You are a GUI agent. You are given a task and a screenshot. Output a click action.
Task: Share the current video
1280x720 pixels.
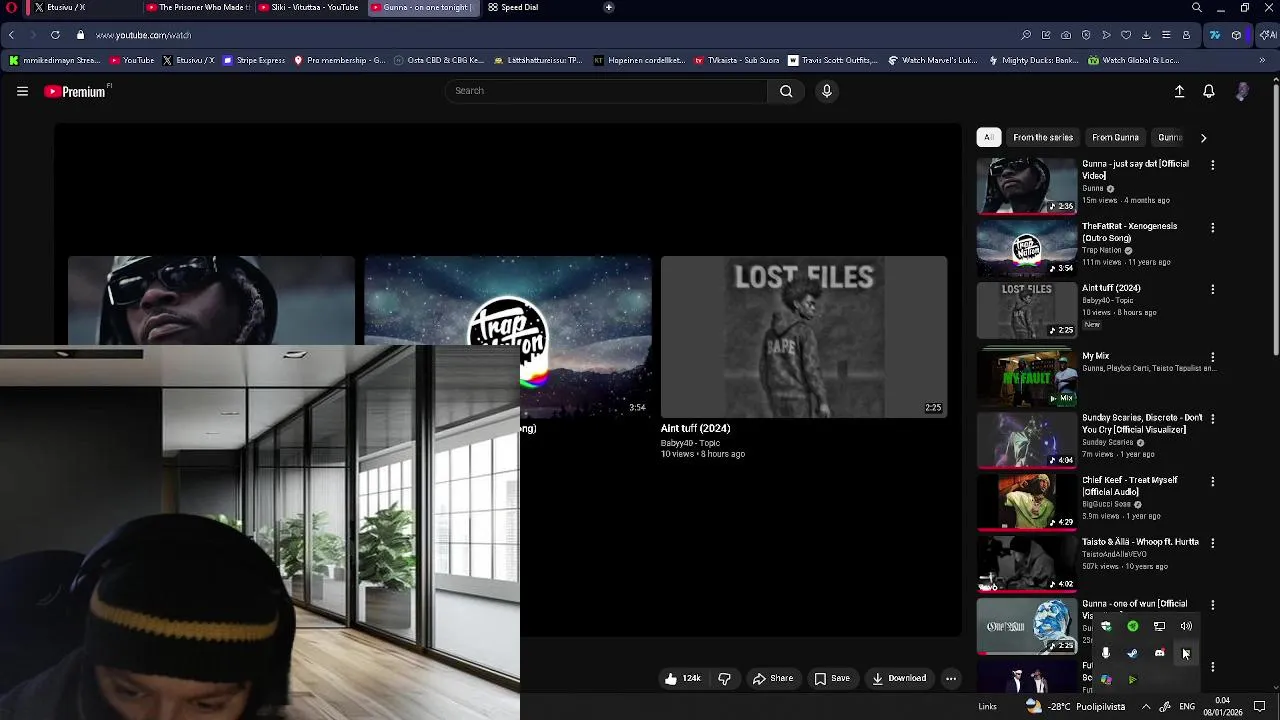coord(773,678)
